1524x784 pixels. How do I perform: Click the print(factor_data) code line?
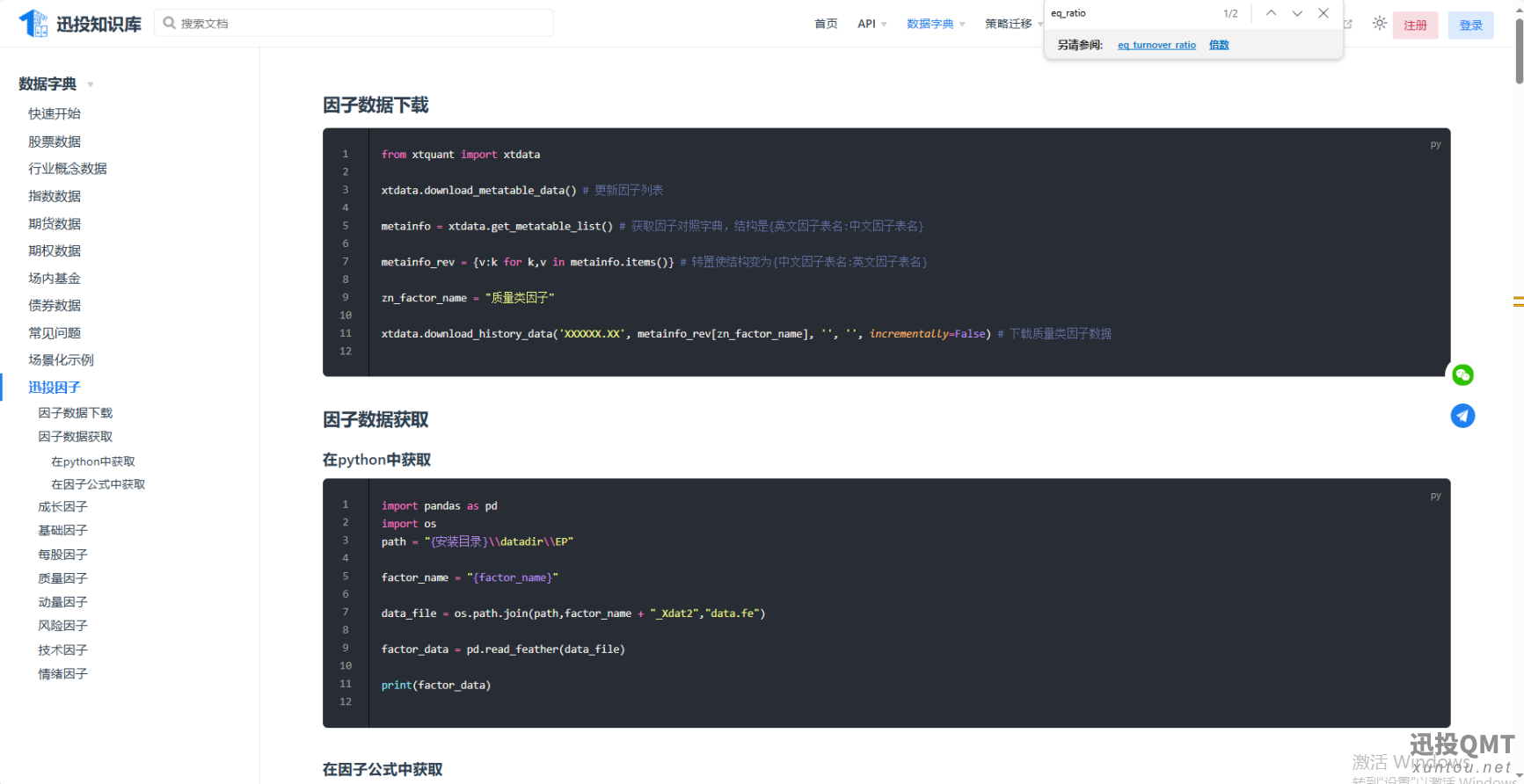click(x=436, y=686)
